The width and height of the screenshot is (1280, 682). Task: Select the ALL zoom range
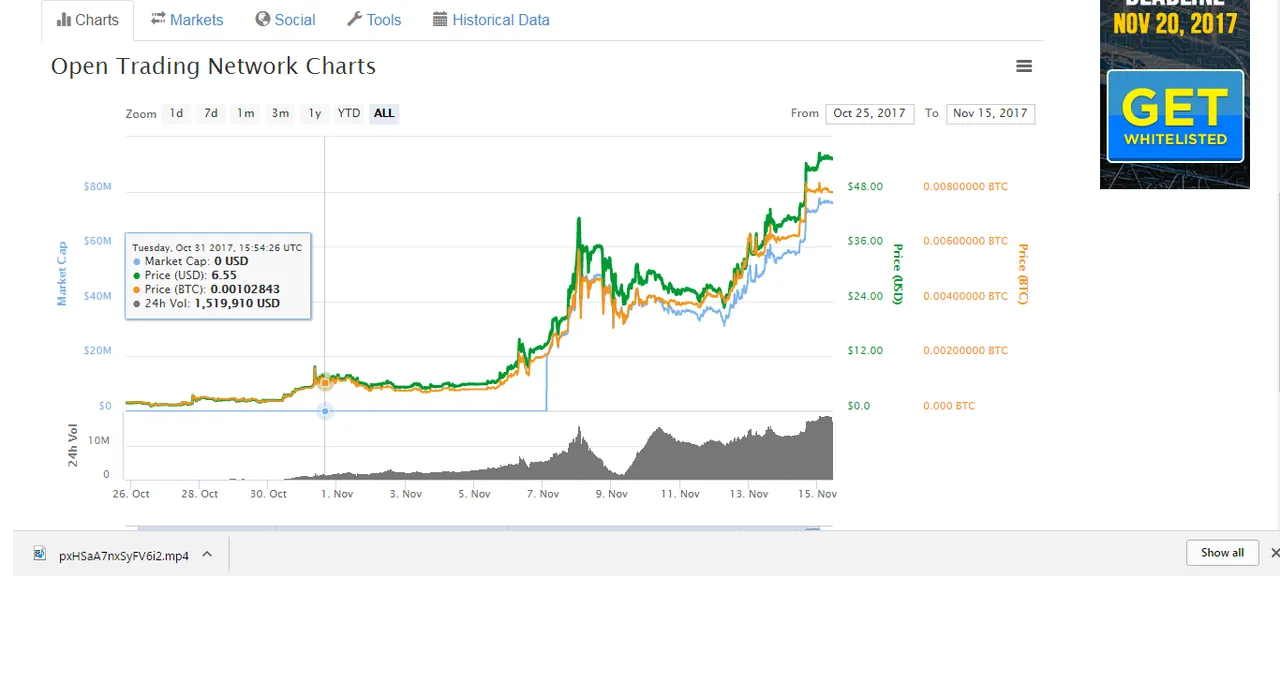384,113
